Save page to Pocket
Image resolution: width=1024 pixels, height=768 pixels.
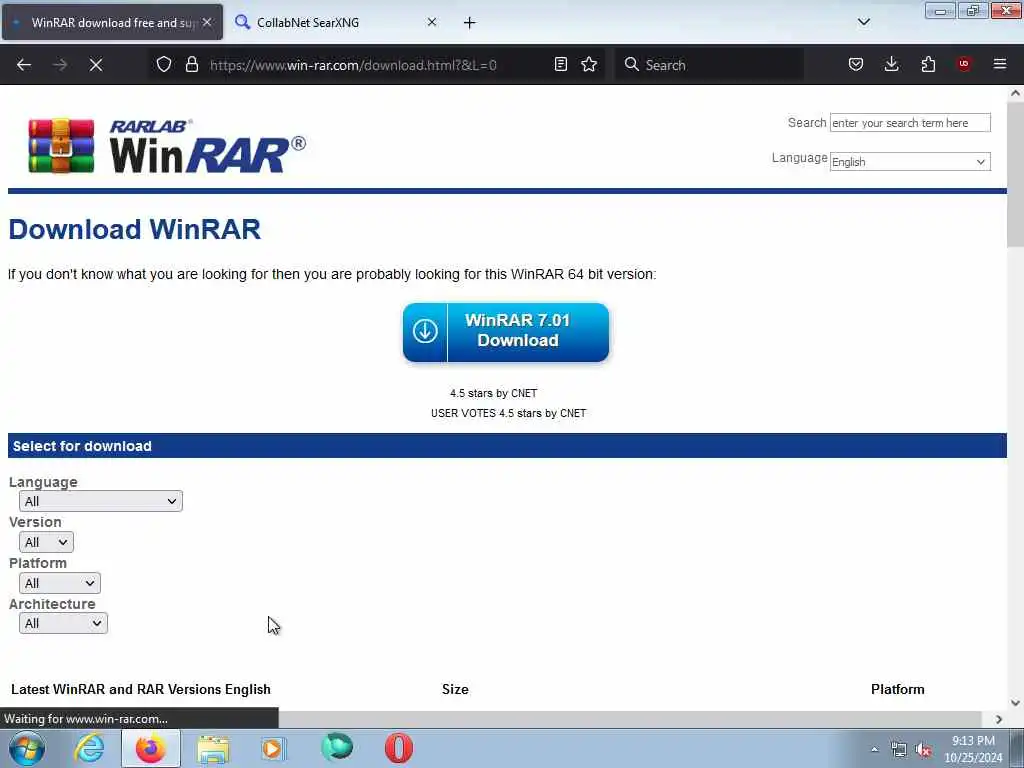tap(856, 64)
